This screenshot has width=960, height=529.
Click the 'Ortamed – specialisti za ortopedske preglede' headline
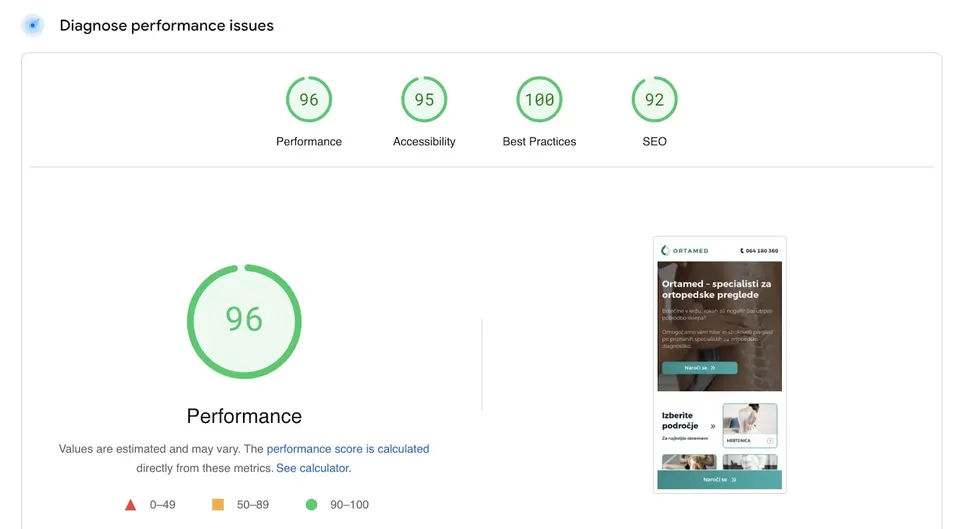(716, 290)
